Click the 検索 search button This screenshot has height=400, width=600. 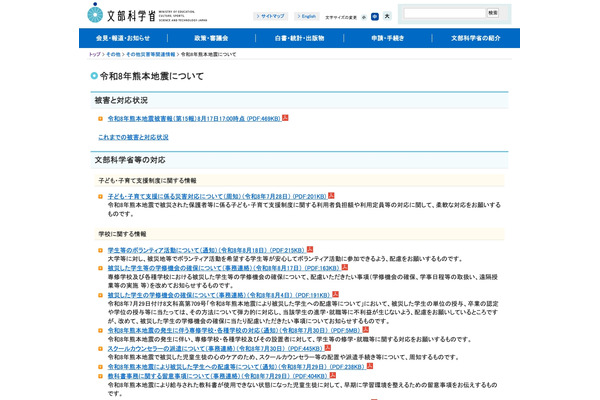[493, 13]
